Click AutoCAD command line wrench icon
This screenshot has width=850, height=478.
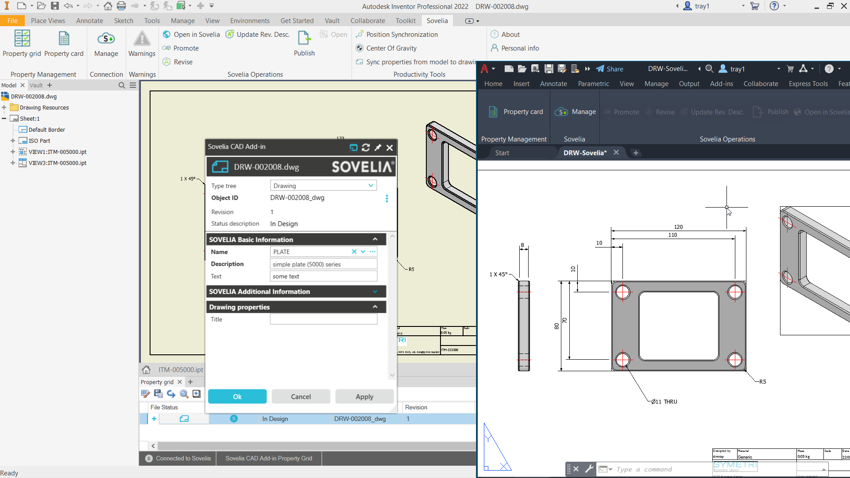pos(589,469)
